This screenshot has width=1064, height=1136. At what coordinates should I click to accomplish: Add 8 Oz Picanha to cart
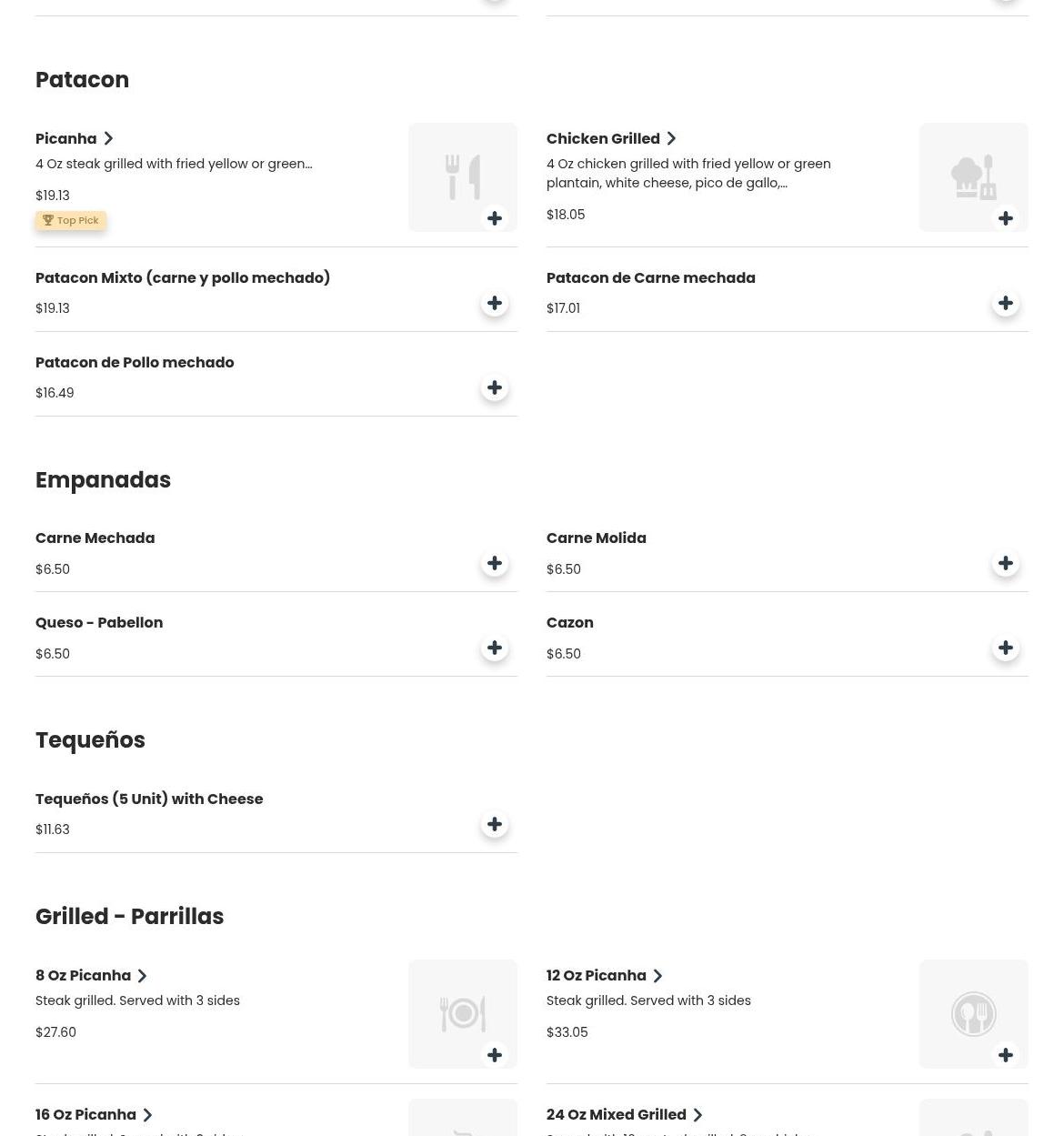coord(495,1055)
